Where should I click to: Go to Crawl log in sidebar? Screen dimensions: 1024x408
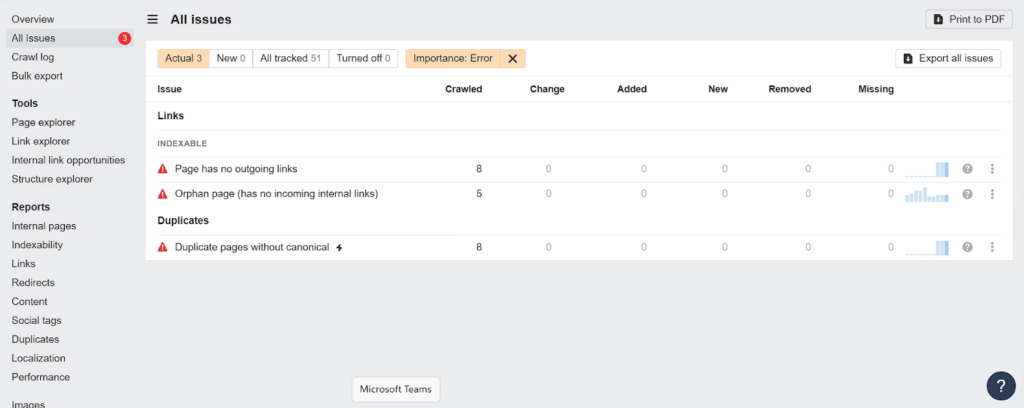click(x=33, y=57)
